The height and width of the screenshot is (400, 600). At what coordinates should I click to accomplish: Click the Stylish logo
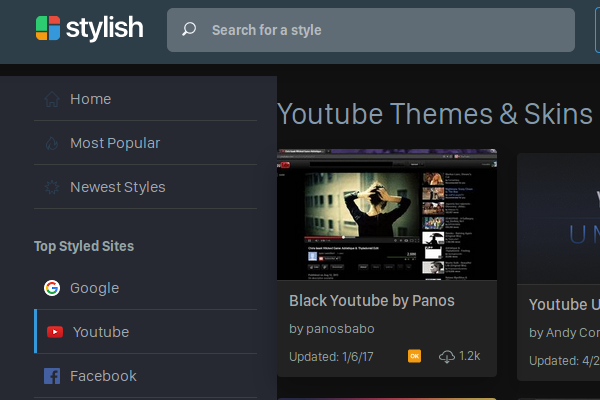point(90,28)
